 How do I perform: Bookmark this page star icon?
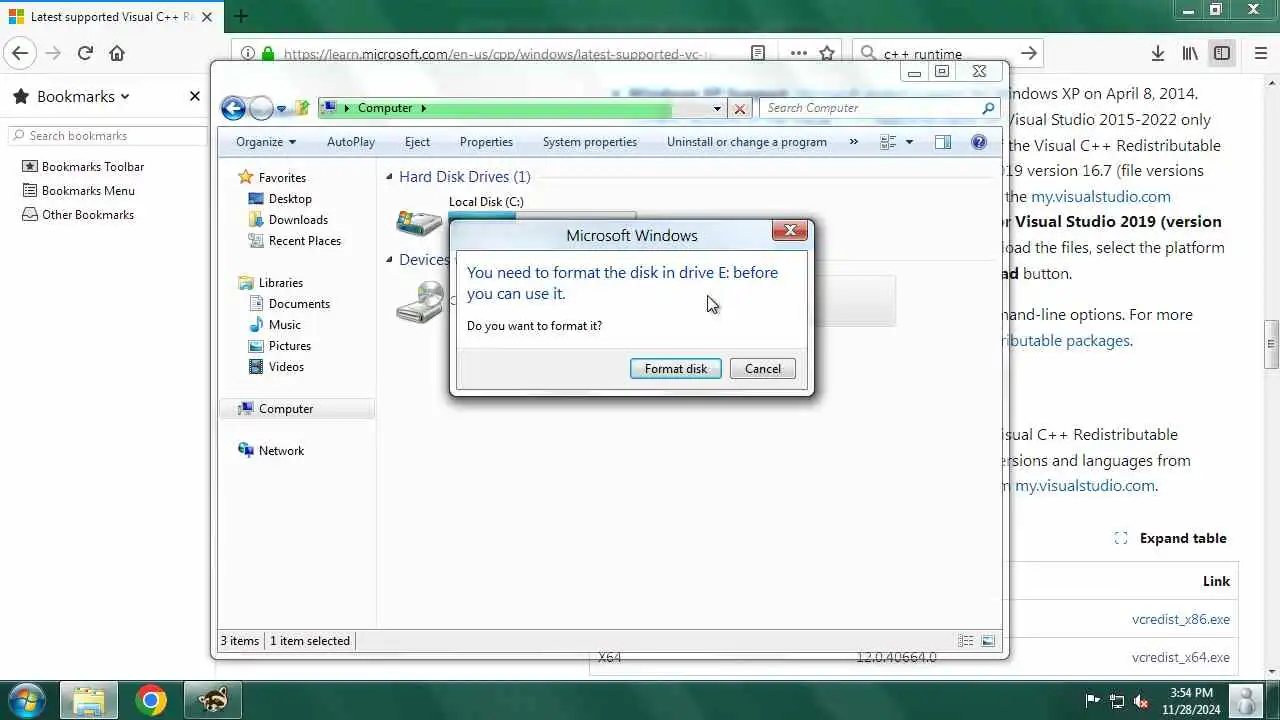827,53
